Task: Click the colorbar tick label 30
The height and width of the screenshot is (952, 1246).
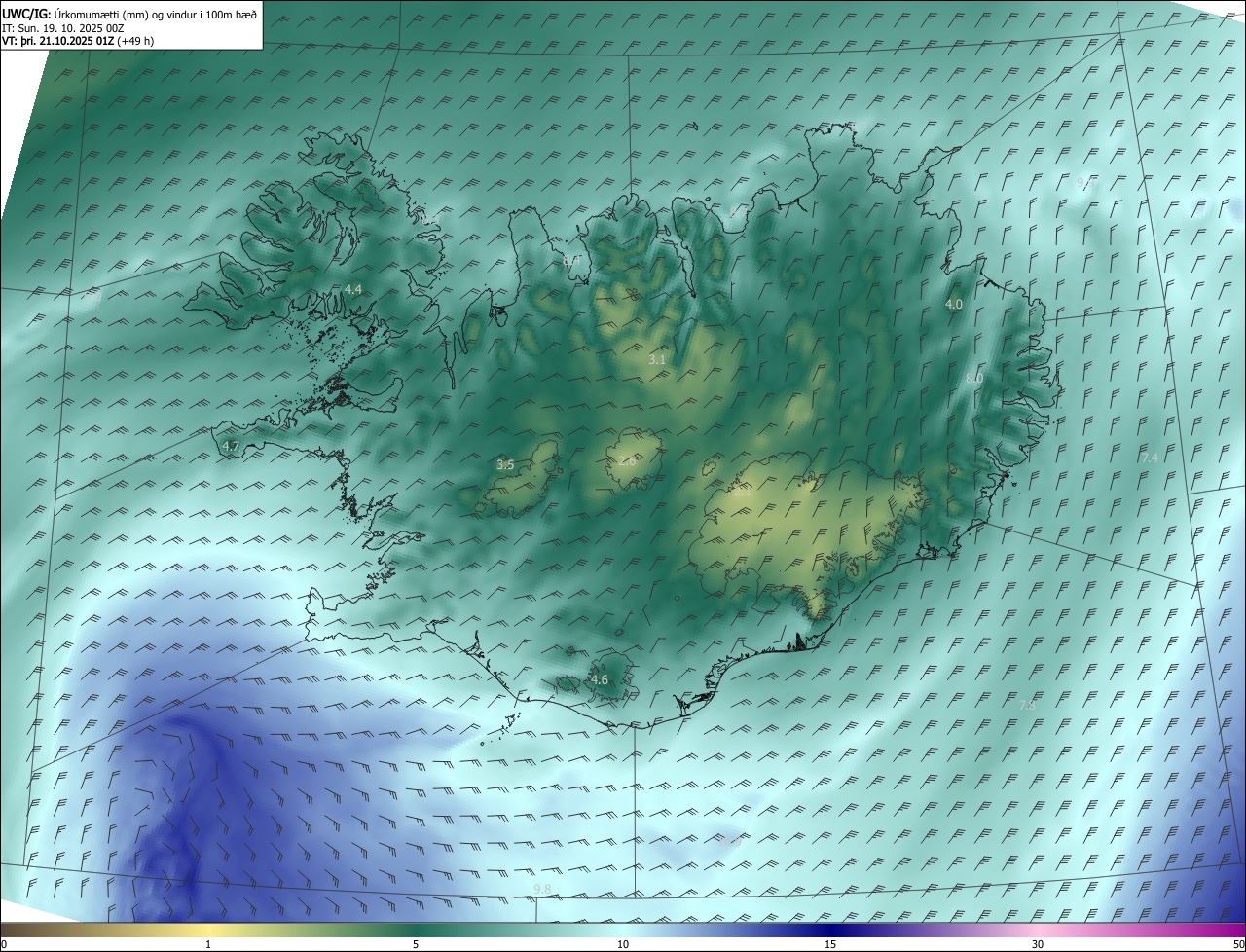Action: tap(1038, 944)
